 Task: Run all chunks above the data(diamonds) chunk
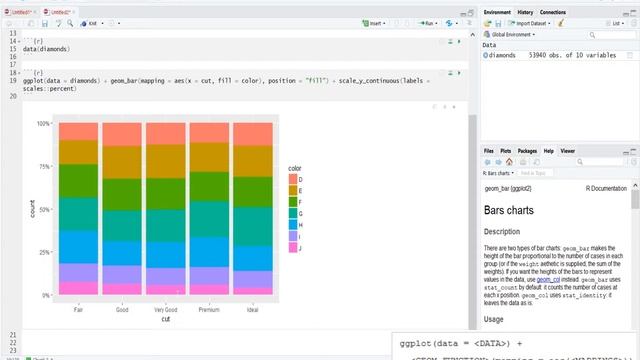click(x=450, y=42)
